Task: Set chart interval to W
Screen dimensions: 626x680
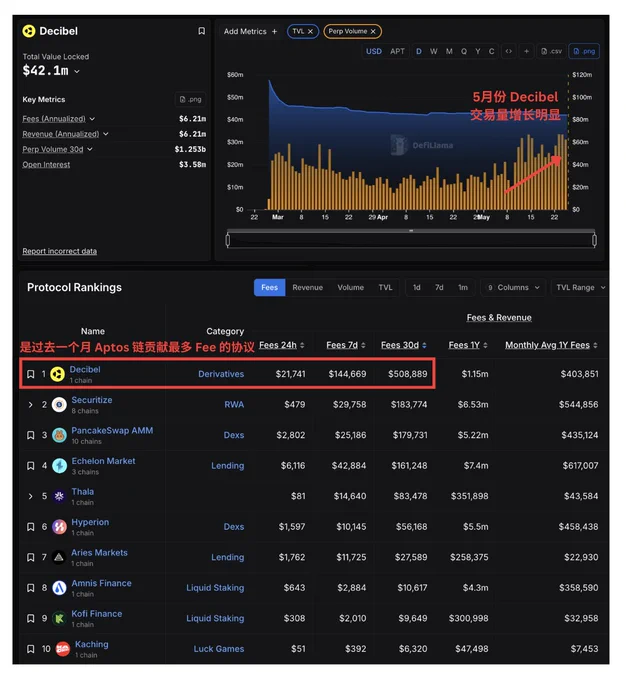Action: point(433,51)
